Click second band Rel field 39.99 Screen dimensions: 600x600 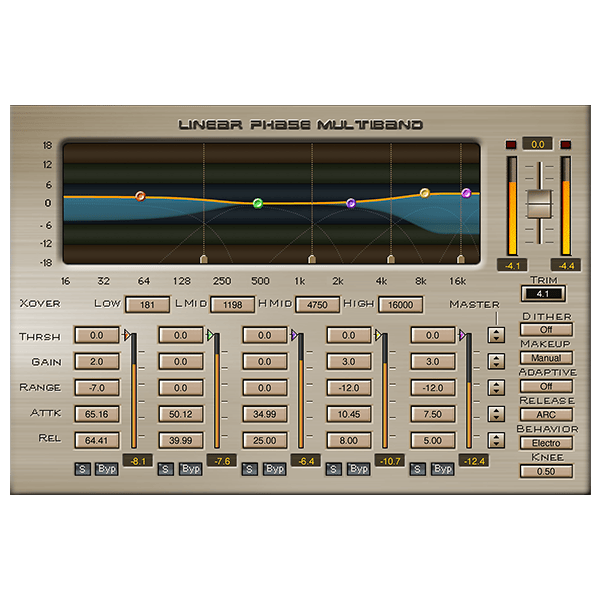(181, 440)
